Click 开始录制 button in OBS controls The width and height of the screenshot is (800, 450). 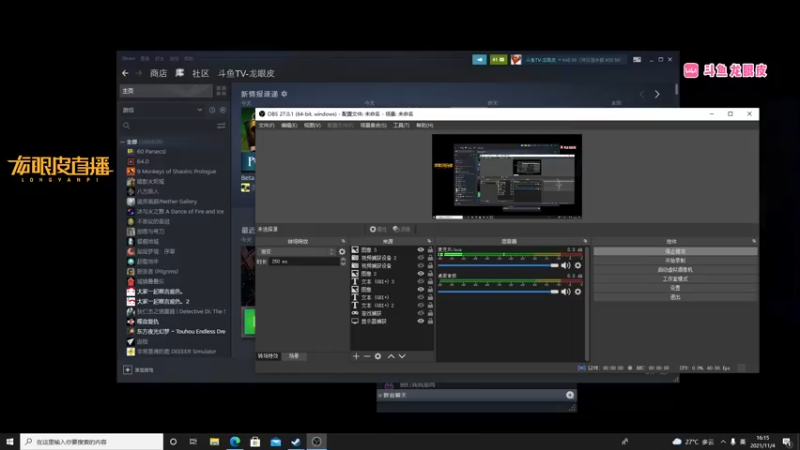[x=675, y=261]
